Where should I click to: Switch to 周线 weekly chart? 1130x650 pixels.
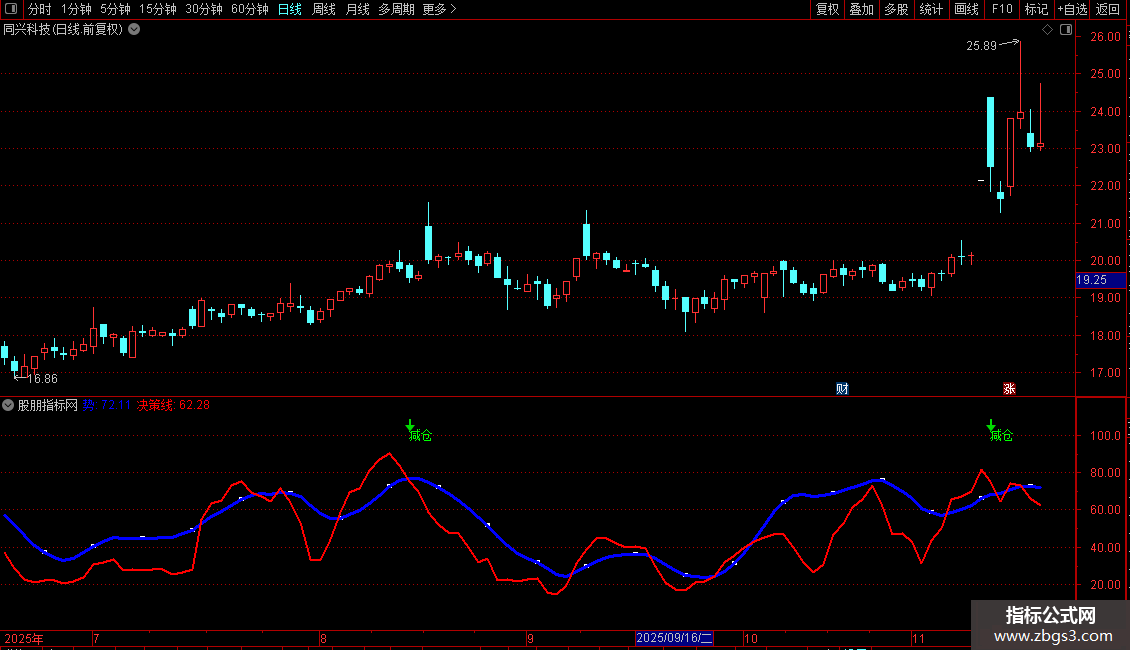[324, 9]
